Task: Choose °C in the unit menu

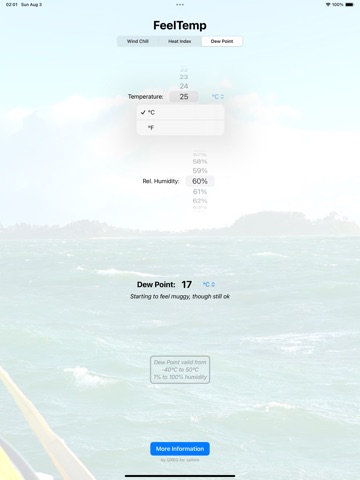Action: click(x=180, y=113)
